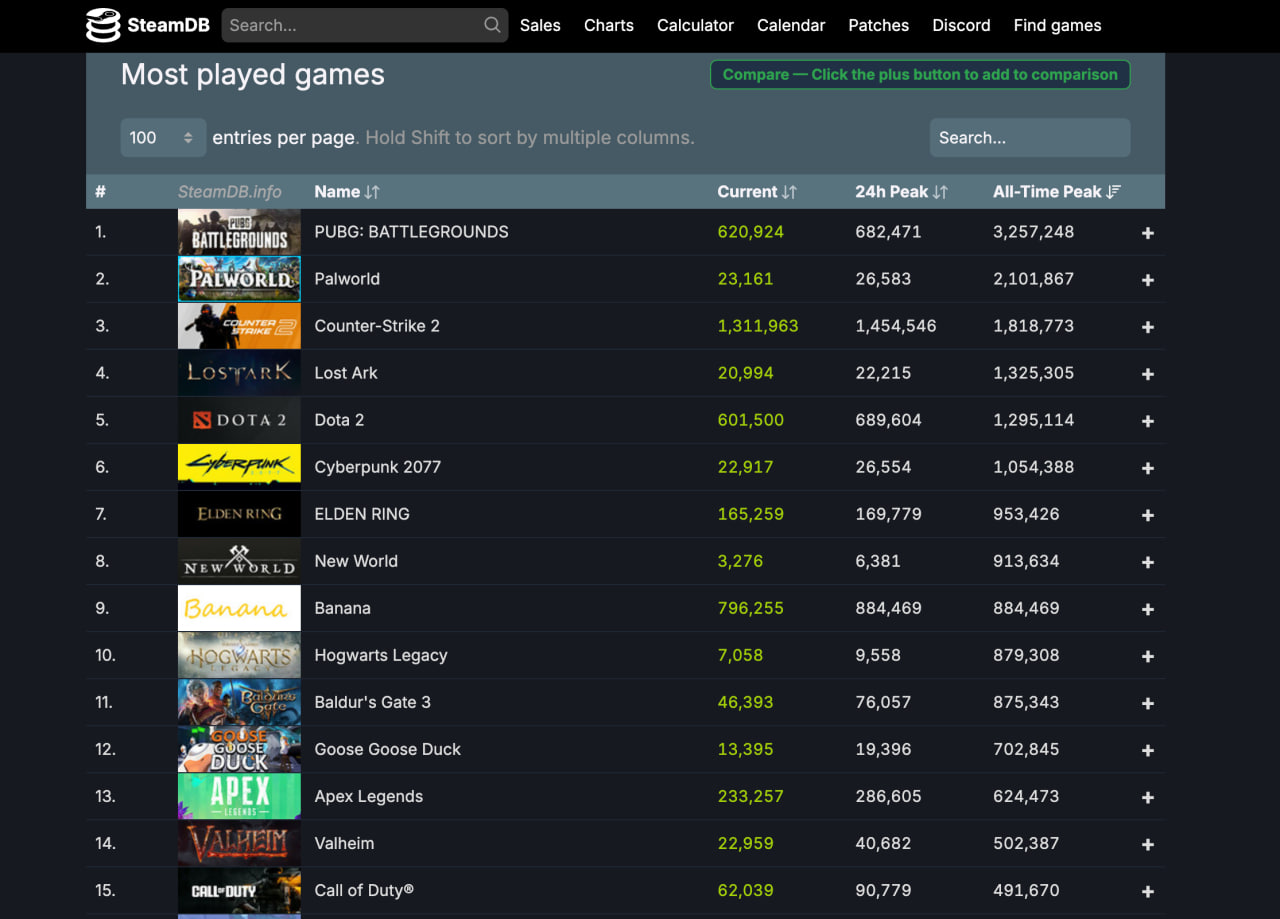Open Patches in the navigation bar
The width and height of the screenshot is (1280, 919).
pyautogui.click(x=879, y=25)
